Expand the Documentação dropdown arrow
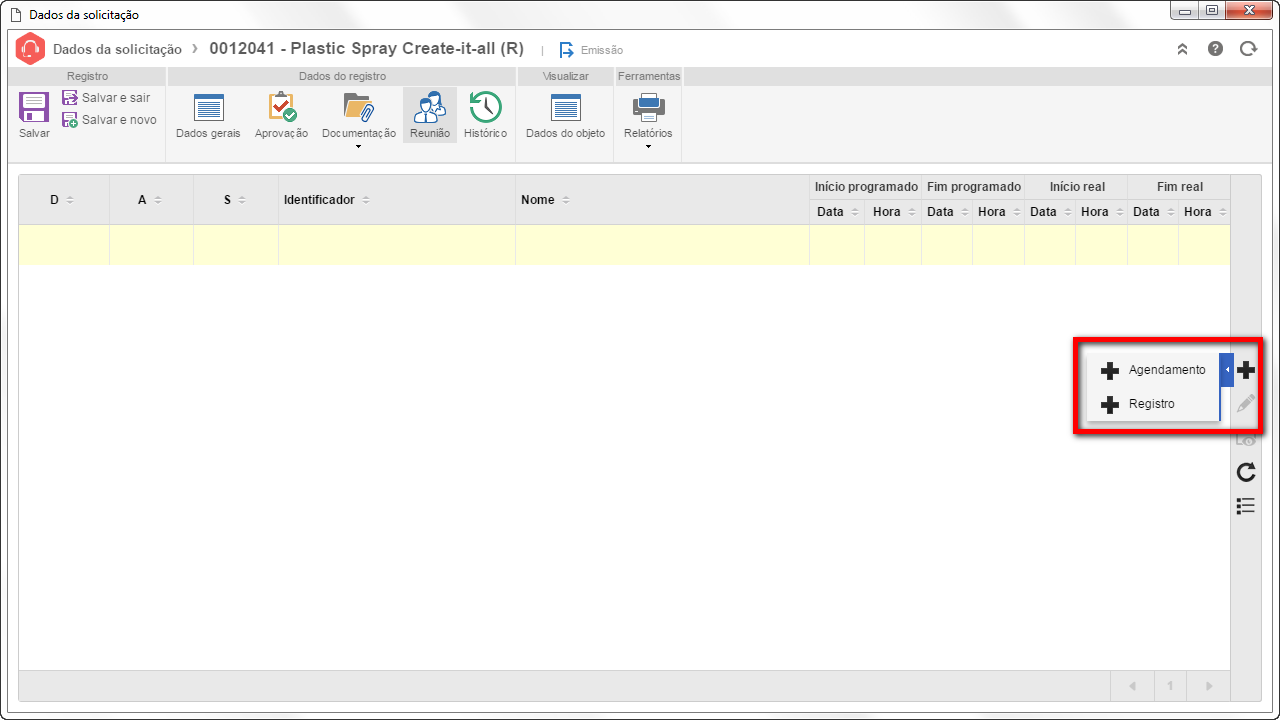1280x720 pixels. click(358, 147)
